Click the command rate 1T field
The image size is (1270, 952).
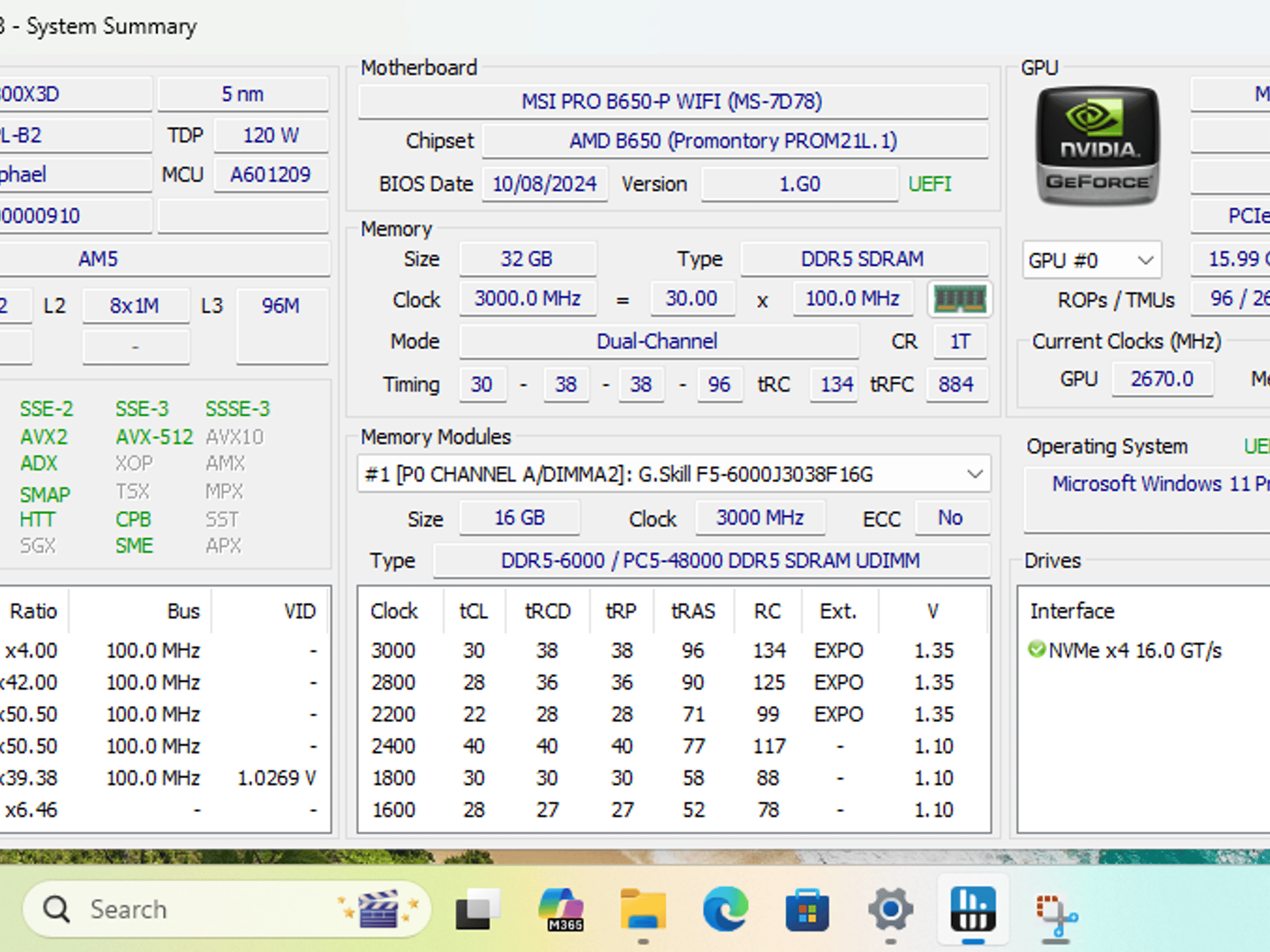[961, 342]
